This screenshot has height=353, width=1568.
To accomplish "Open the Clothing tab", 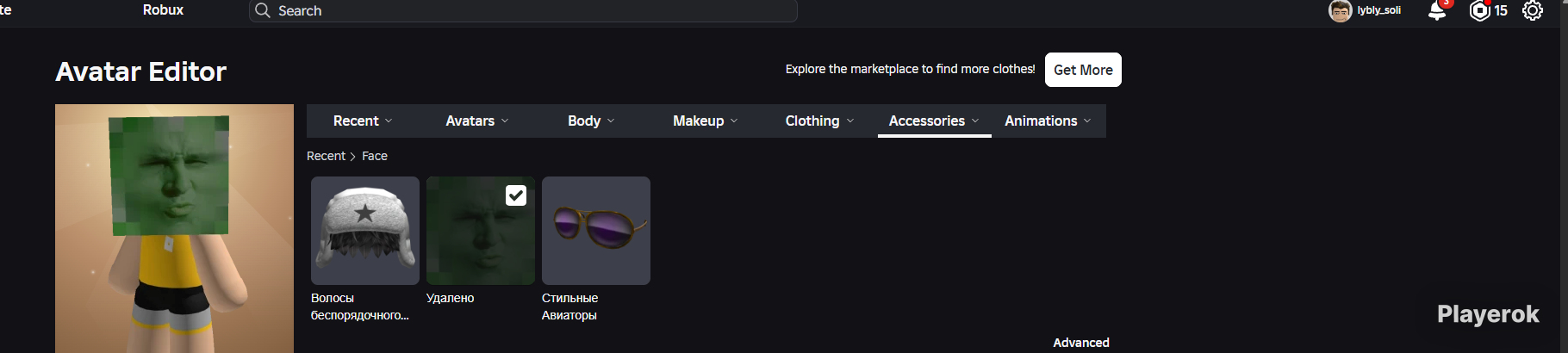I will (x=819, y=121).
